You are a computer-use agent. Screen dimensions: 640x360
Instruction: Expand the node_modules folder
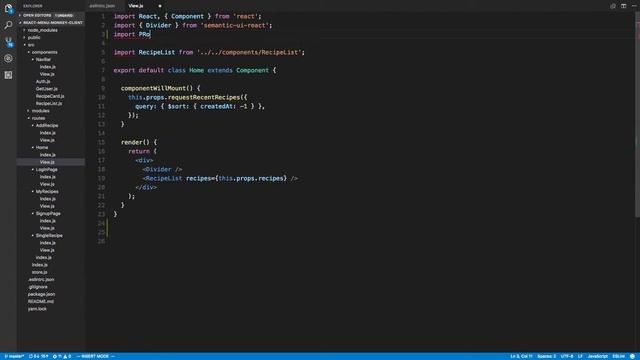(x=42, y=30)
